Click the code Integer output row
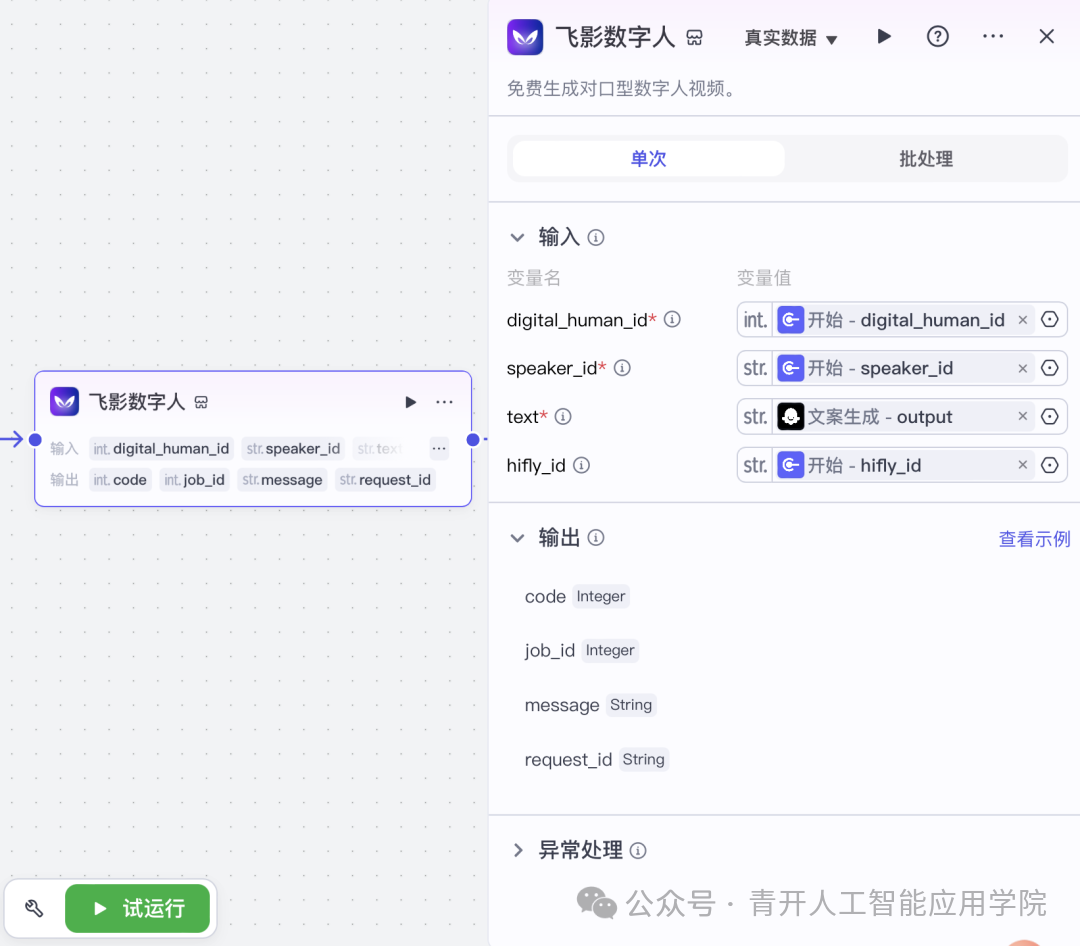1080x946 pixels. tap(577, 596)
